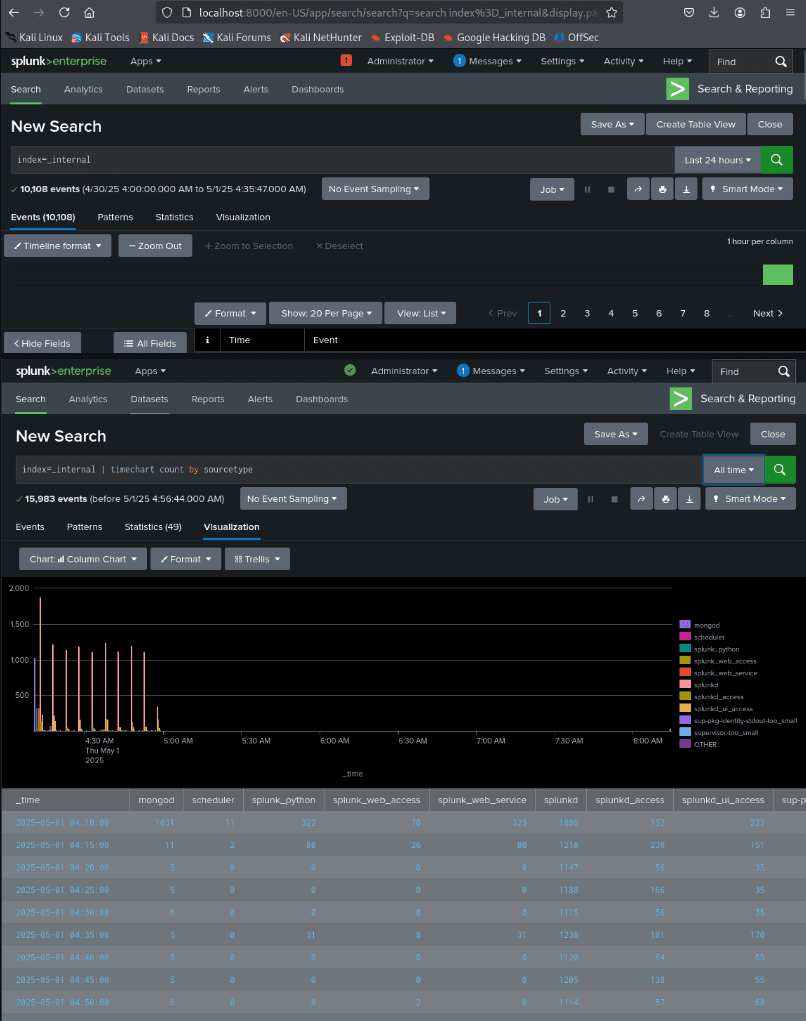This screenshot has height=1021, width=806.
Task: Go to the Next results page
Action: pyautogui.click(x=768, y=313)
